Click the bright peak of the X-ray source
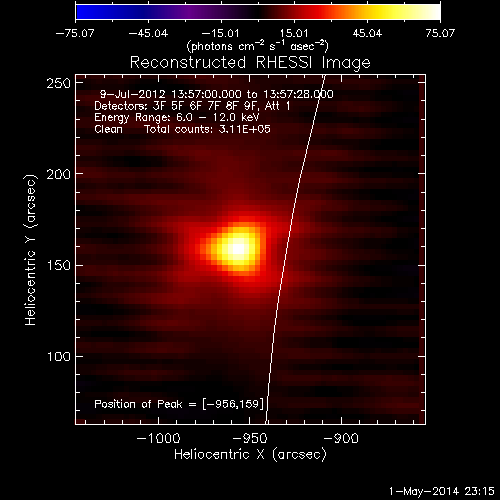Viewport: 500px width, 500px height. [x=238, y=248]
